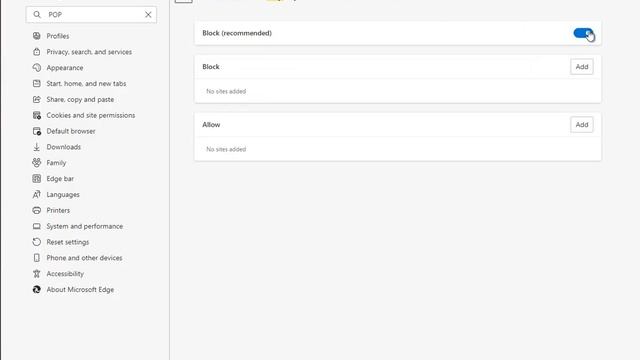Click the Block (recommended) label
Viewport: 640px width, 360px height.
(237, 33)
